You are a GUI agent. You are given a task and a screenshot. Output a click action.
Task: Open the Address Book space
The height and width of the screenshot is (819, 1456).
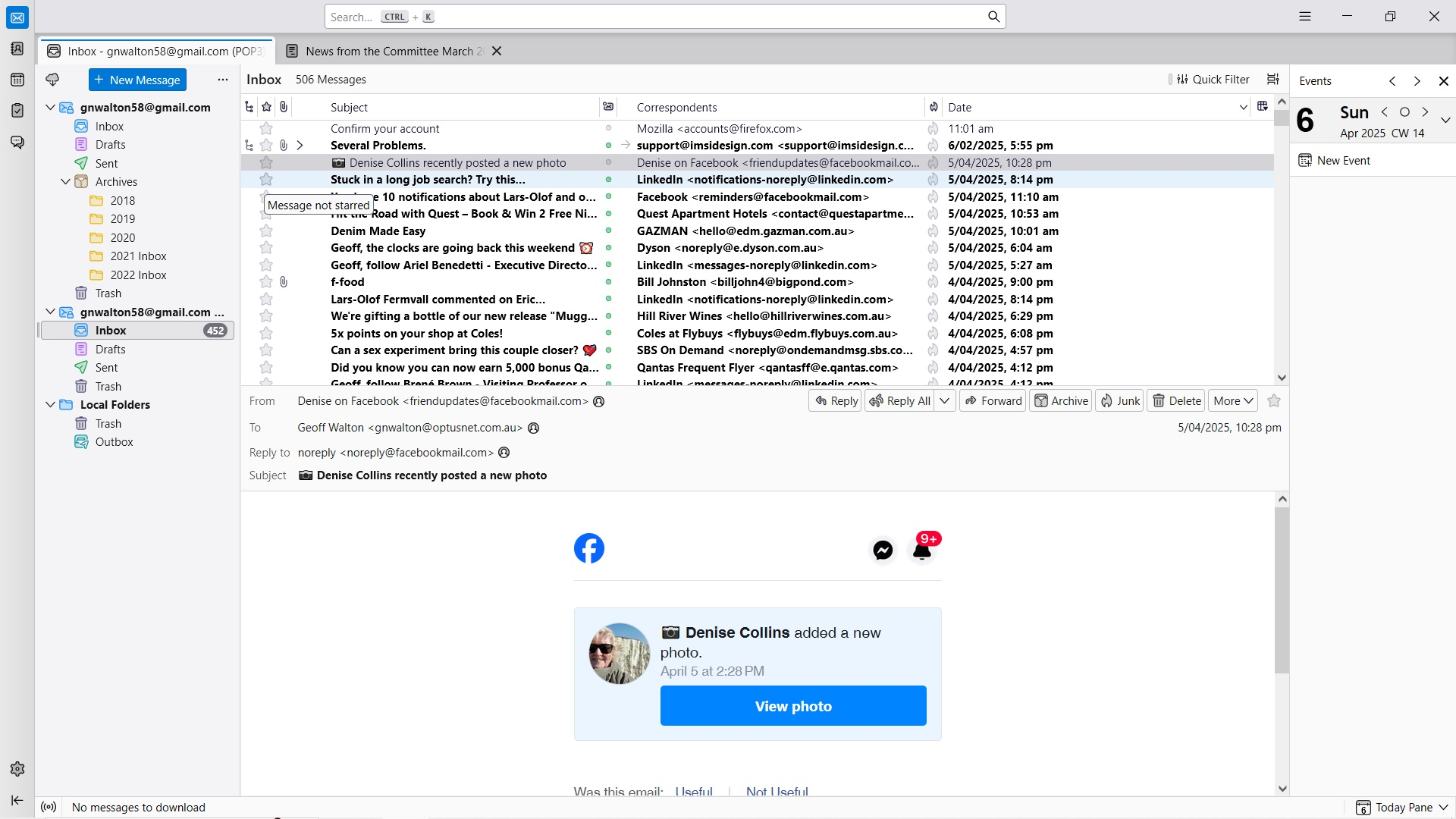(17, 49)
